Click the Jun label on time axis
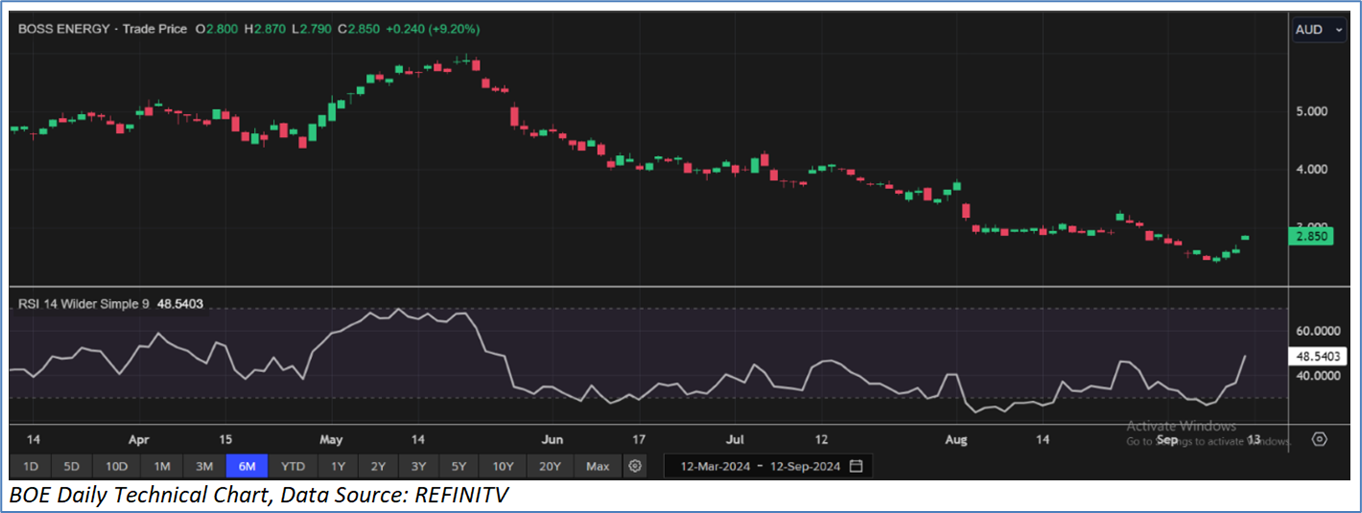The height and width of the screenshot is (513, 1362). (x=551, y=439)
